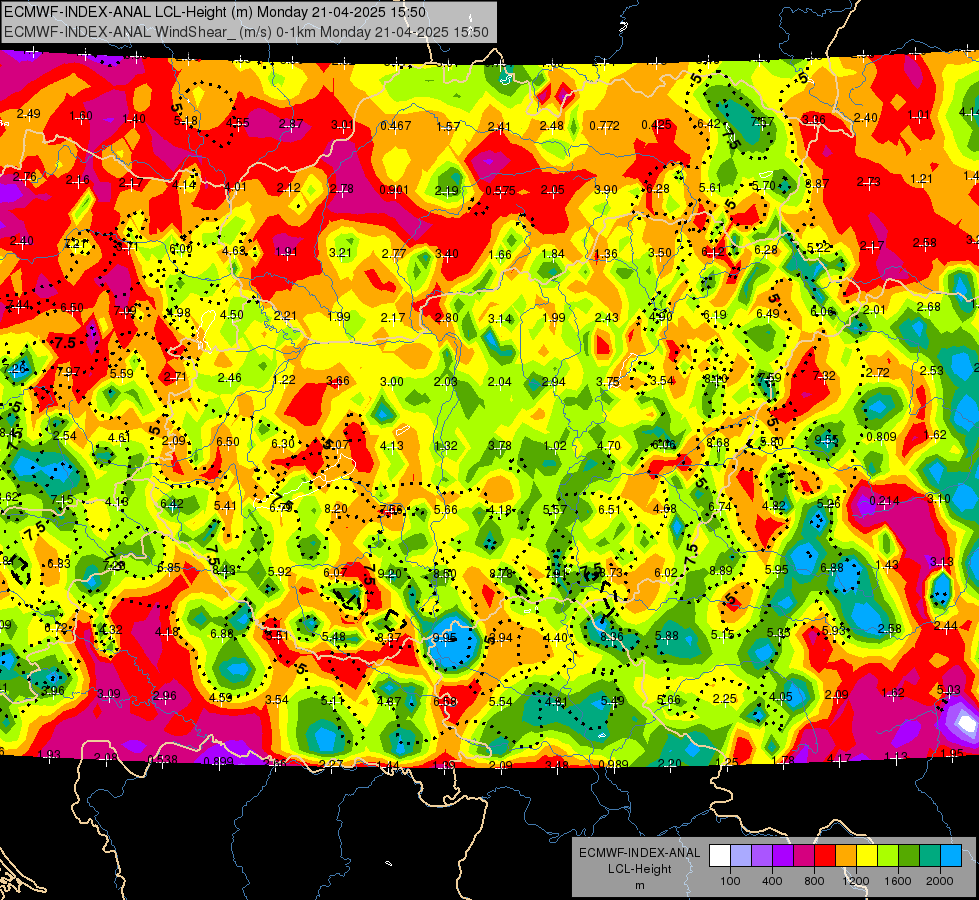Image resolution: width=979 pixels, height=900 pixels.
Task: Click the wind shear value 0.425
Action: 656,124
